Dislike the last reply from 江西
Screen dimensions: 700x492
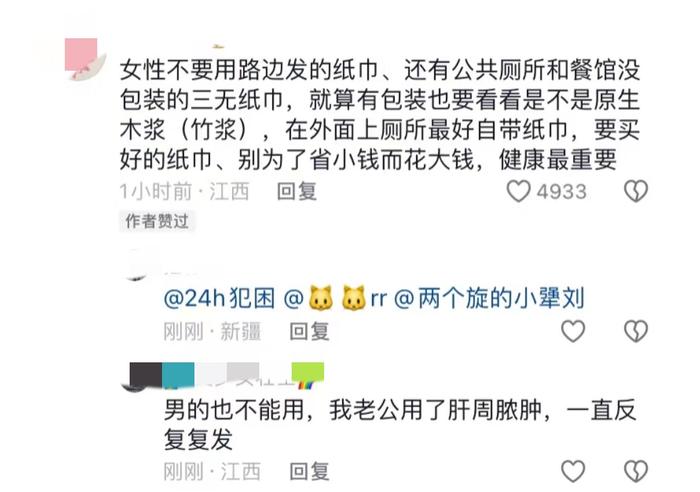[x=635, y=471]
